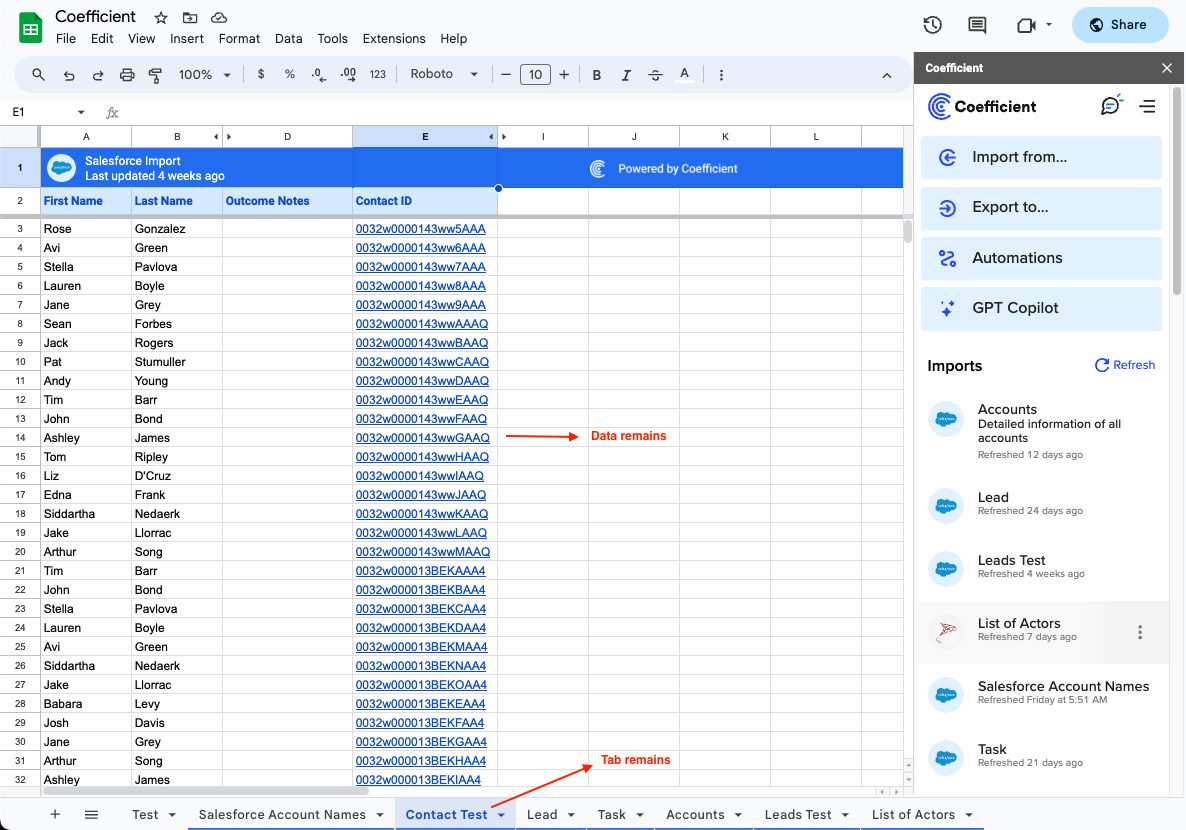Add a new sheet with plus icon
Image resolution: width=1186 pixels, height=830 pixels.
(x=54, y=814)
